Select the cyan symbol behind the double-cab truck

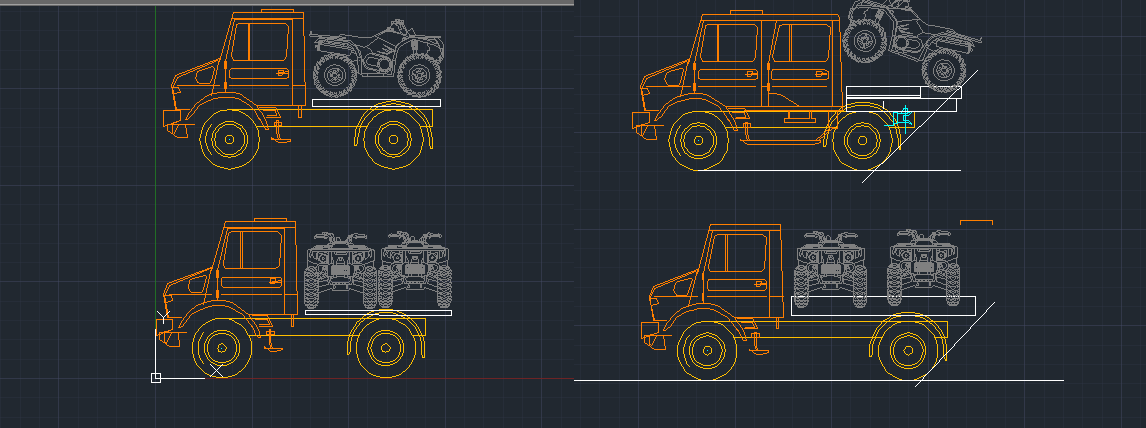click(x=900, y=119)
